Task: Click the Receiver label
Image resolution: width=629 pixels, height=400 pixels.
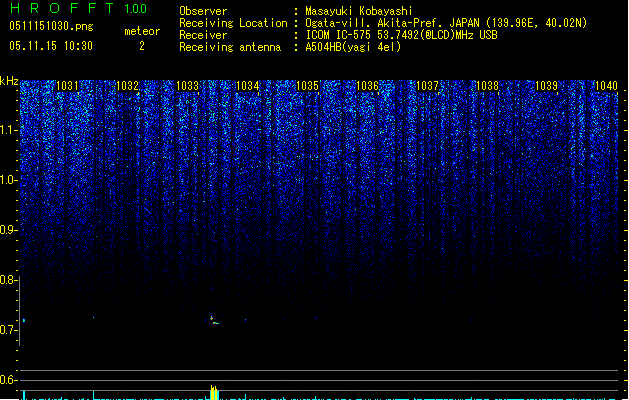Action: coord(203,35)
